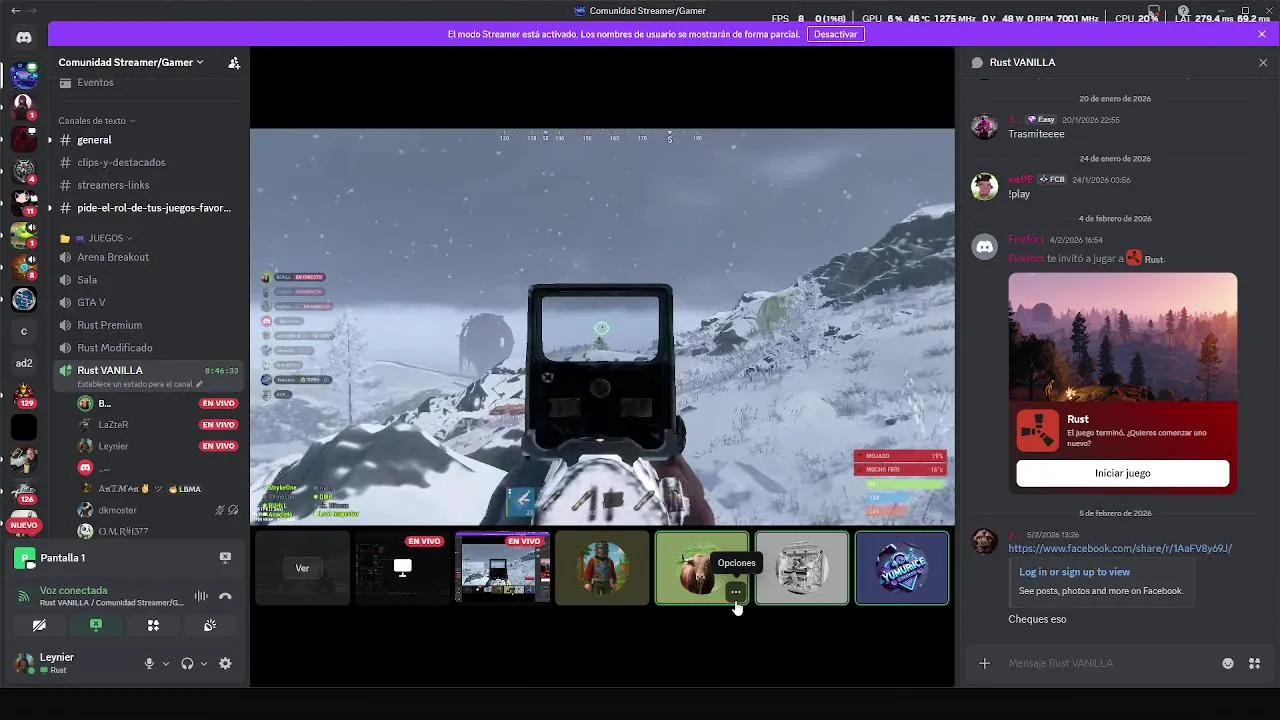
Task: Select dkmoster in voice user list
Action: 158,510
